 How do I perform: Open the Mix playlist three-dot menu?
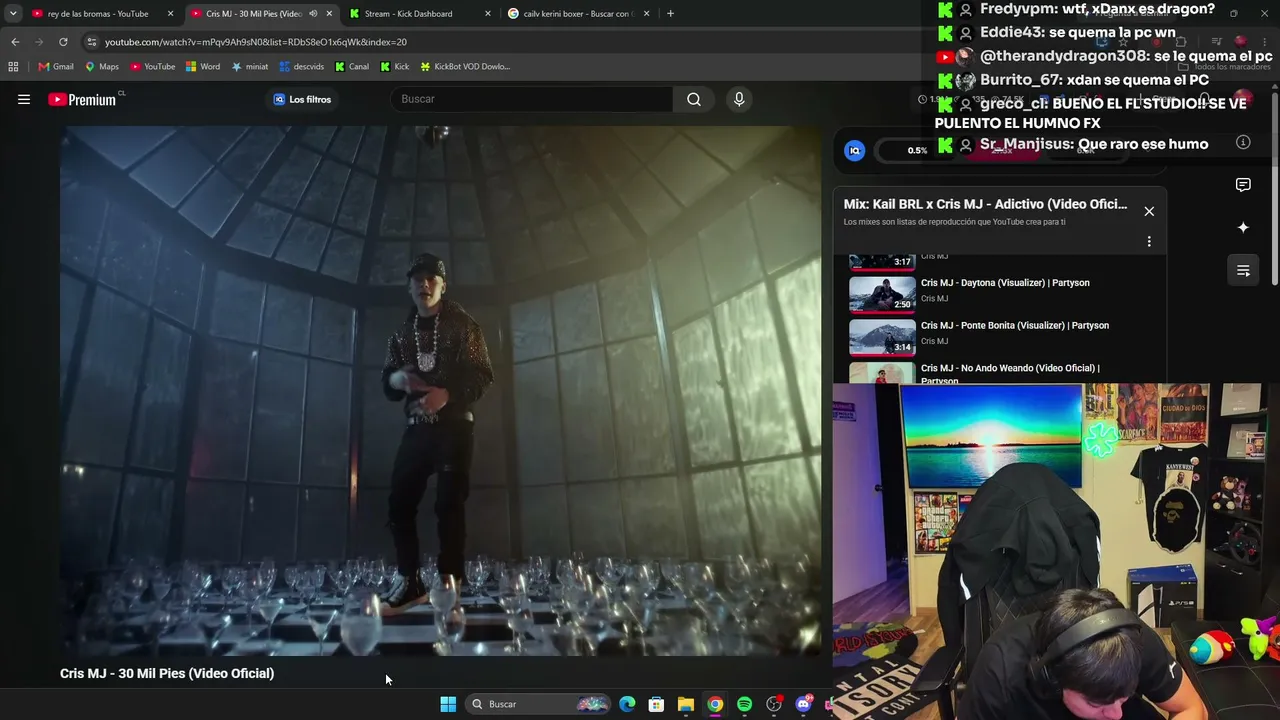pyautogui.click(x=1149, y=241)
